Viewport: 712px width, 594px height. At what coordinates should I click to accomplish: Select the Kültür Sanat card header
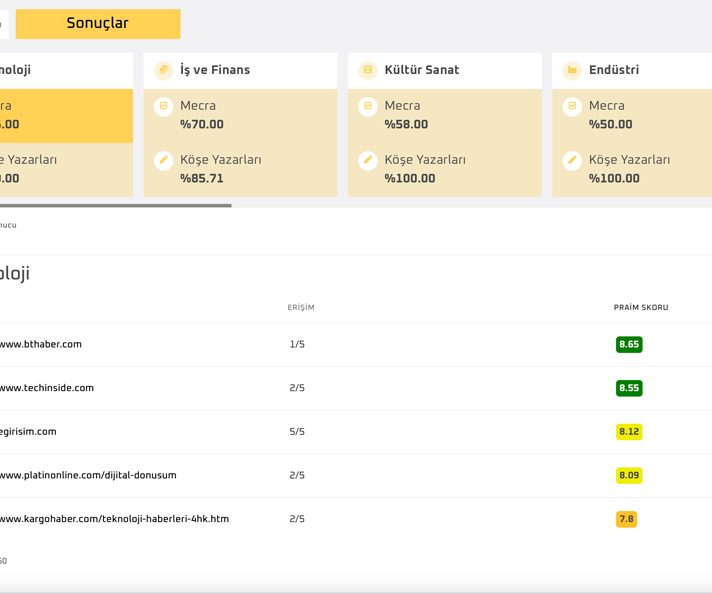(445, 70)
